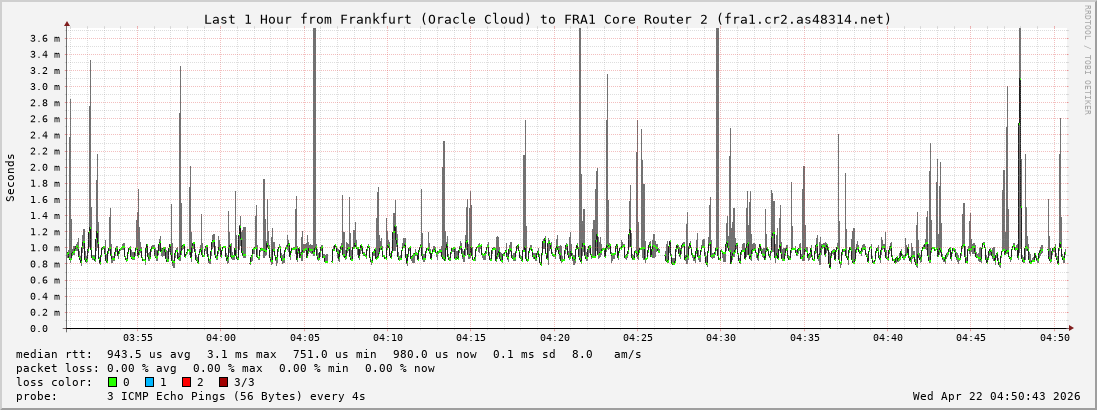Click the graph title mentioning fra1.cr2.as48314.net

click(x=547, y=19)
